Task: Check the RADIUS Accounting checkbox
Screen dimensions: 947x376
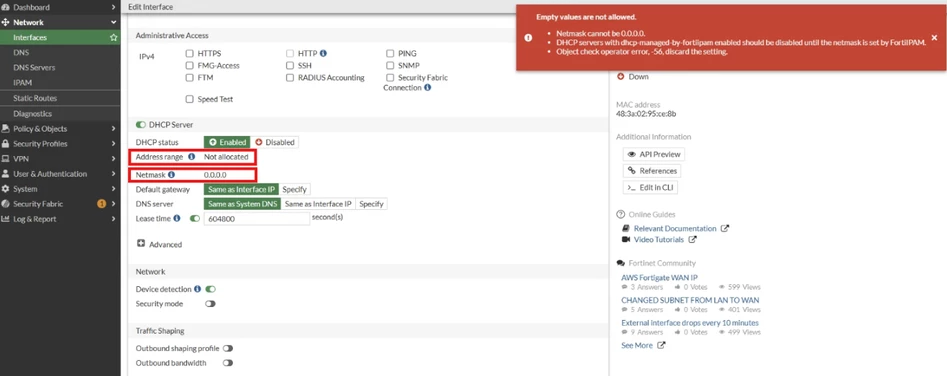Action: coord(291,77)
